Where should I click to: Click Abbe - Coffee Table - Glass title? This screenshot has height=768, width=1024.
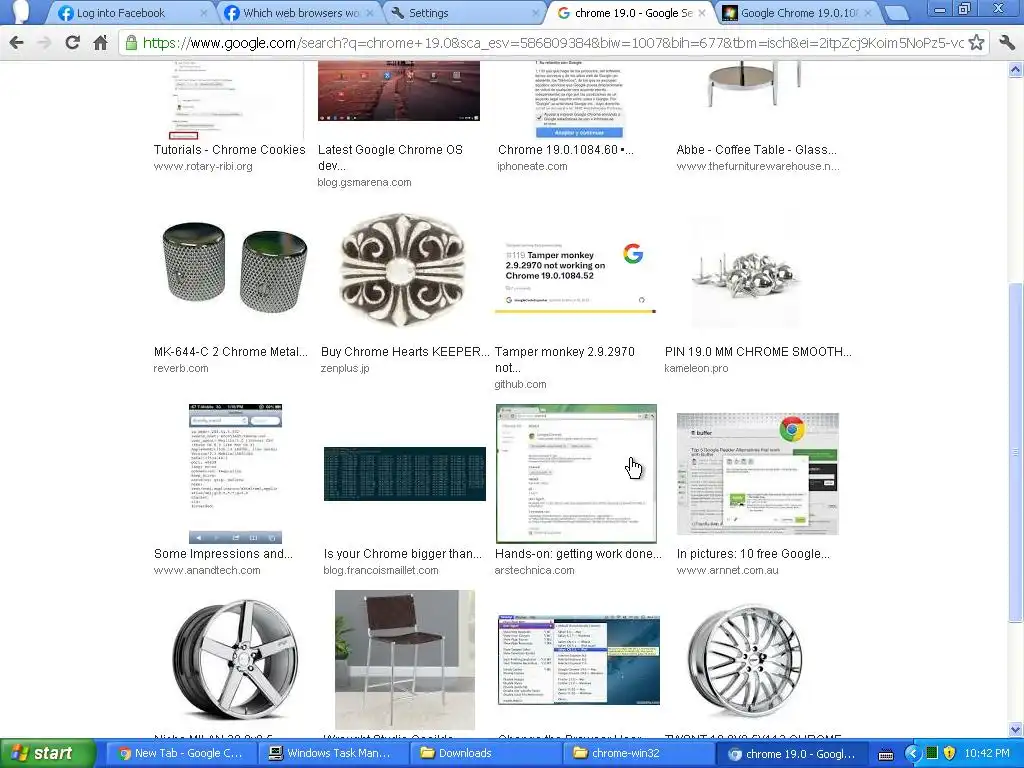pos(756,150)
